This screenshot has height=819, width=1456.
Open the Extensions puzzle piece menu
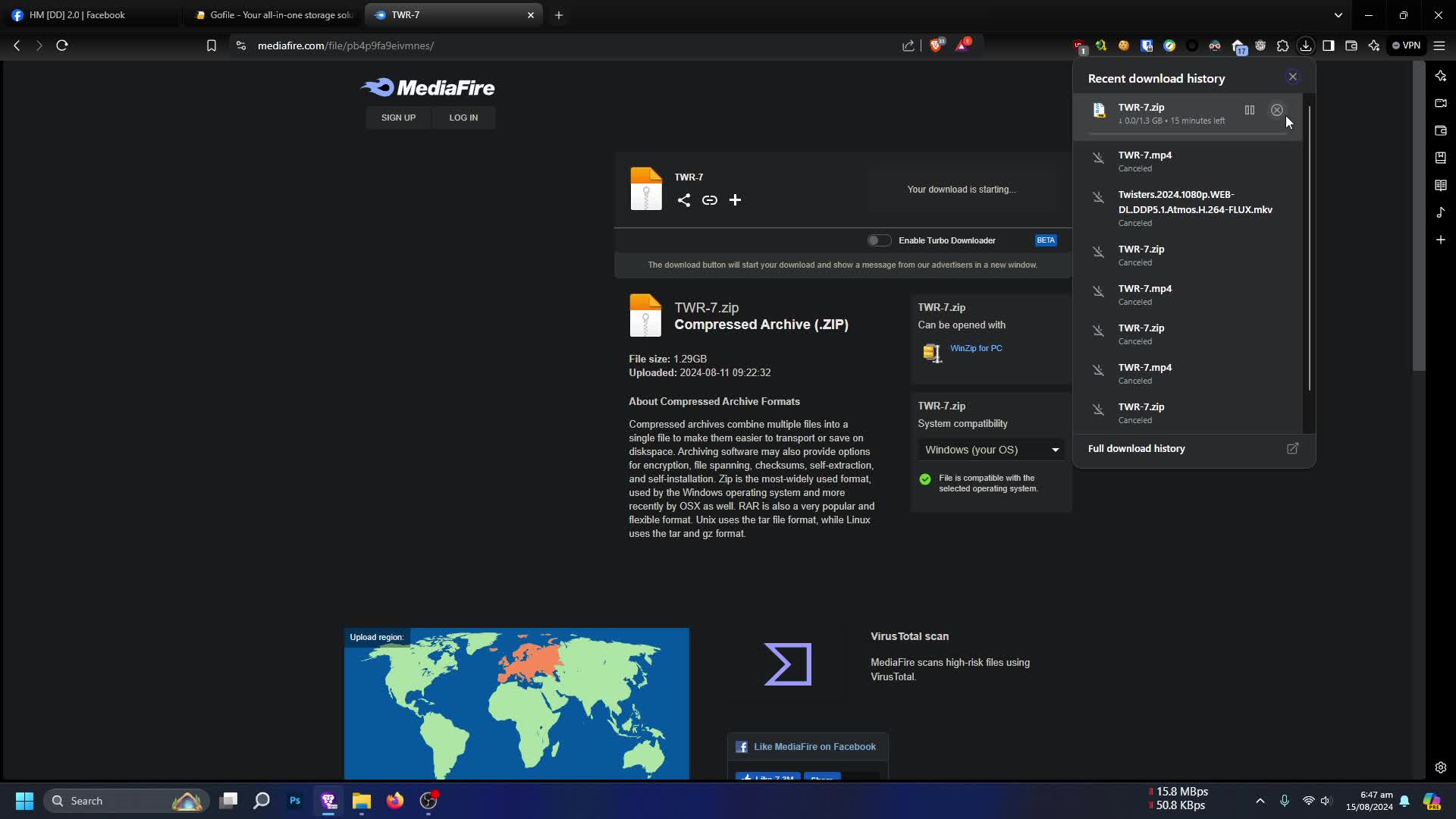tap(1283, 45)
